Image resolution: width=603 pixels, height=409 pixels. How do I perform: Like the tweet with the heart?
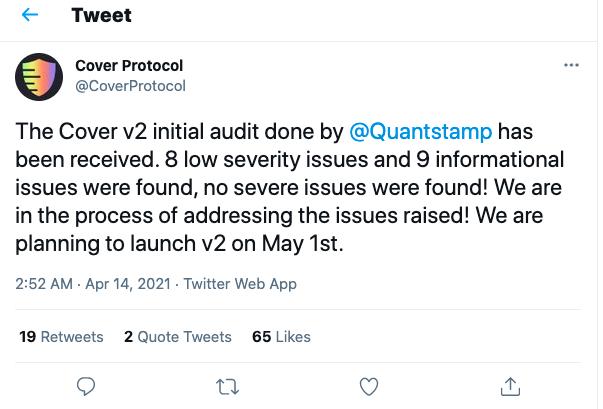(x=369, y=386)
